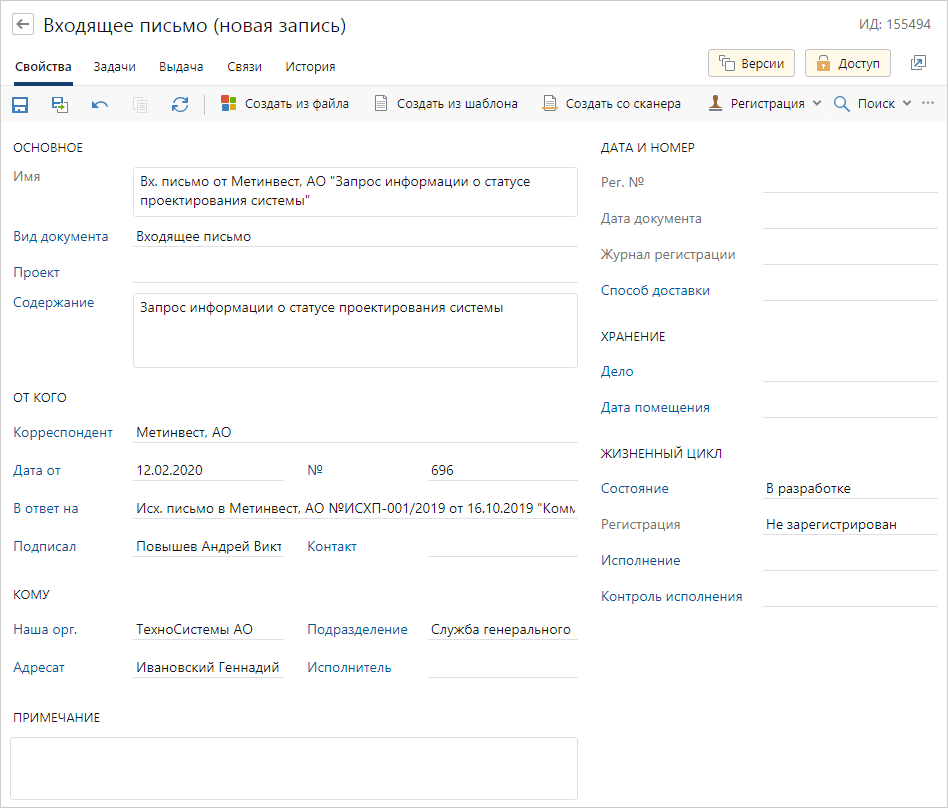Image resolution: width=948 pixels, height=808 pixels.
Task: Click the refresh icon in toolbar
Action: 180,104
